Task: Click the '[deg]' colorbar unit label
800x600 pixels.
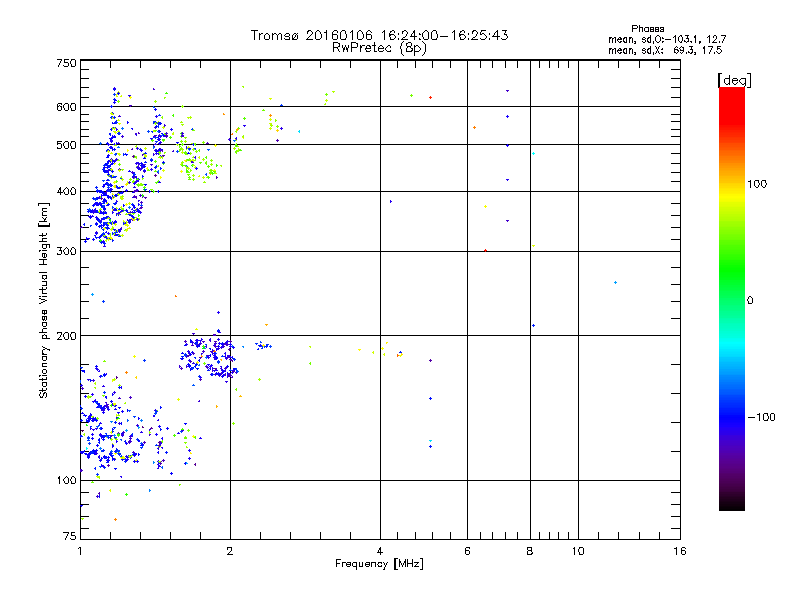Action: [734, 80]
